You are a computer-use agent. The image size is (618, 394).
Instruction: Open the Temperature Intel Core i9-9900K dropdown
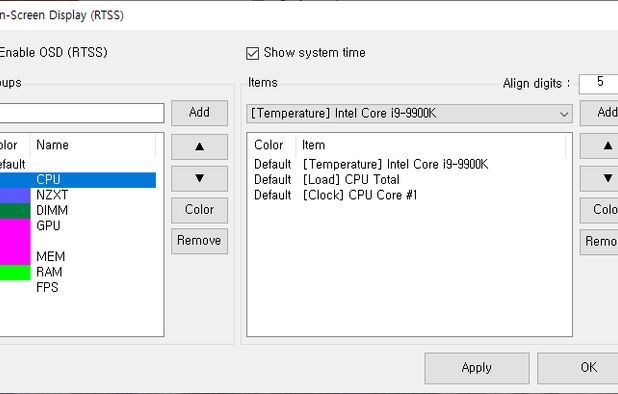point(409,113)
